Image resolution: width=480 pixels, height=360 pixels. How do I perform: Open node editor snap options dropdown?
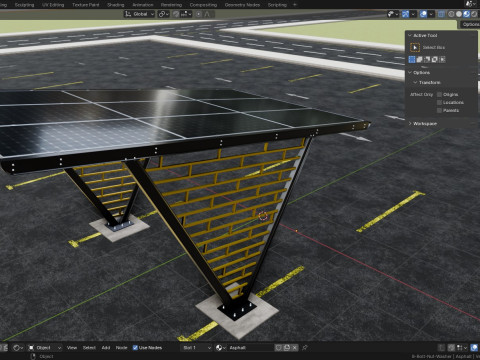click(x=461, y=348)
